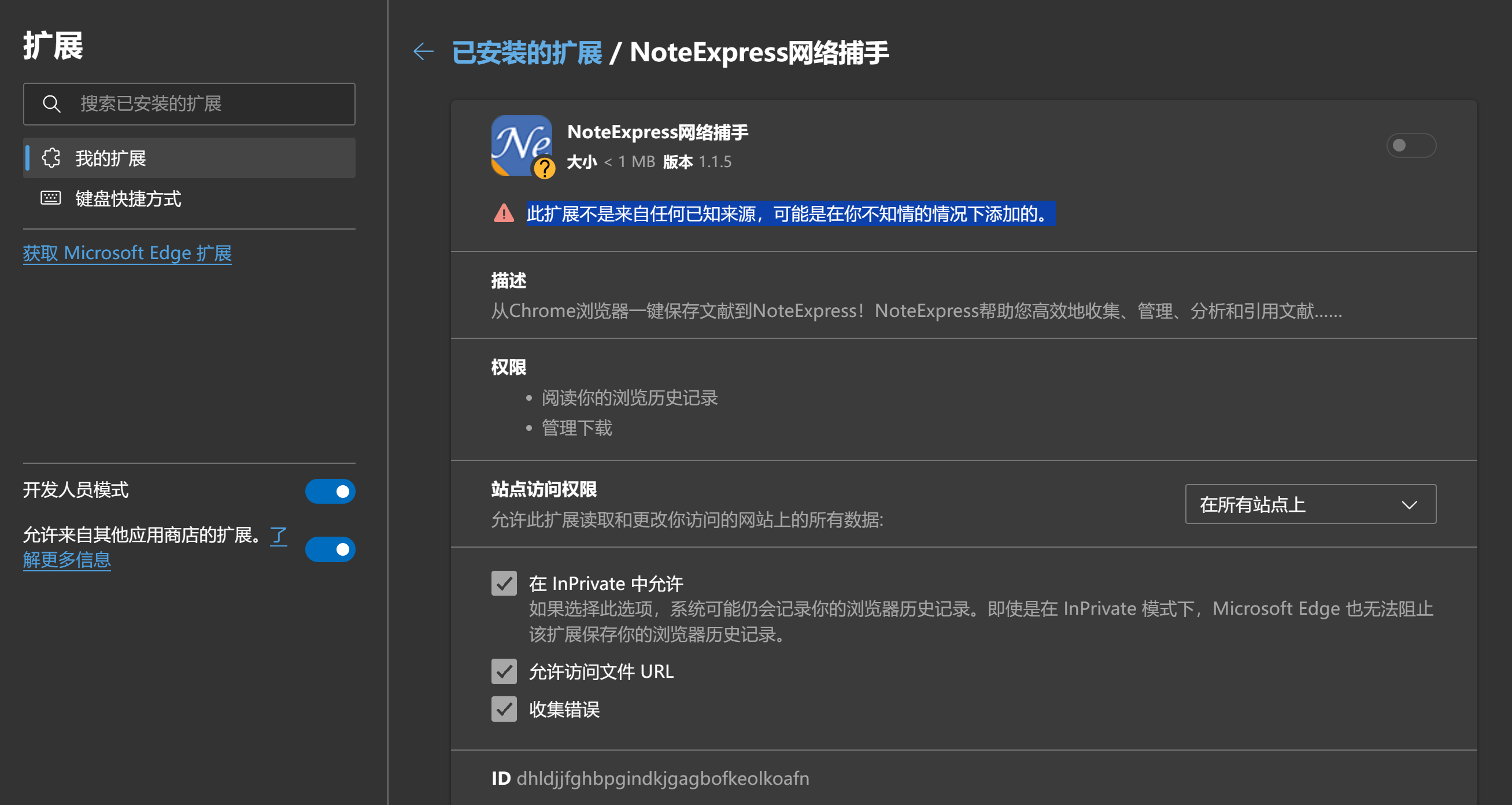Viewport: 1512px width, 805px height.
Task: Turn off 开发人员模式 toggle
Action: point(331,491)
